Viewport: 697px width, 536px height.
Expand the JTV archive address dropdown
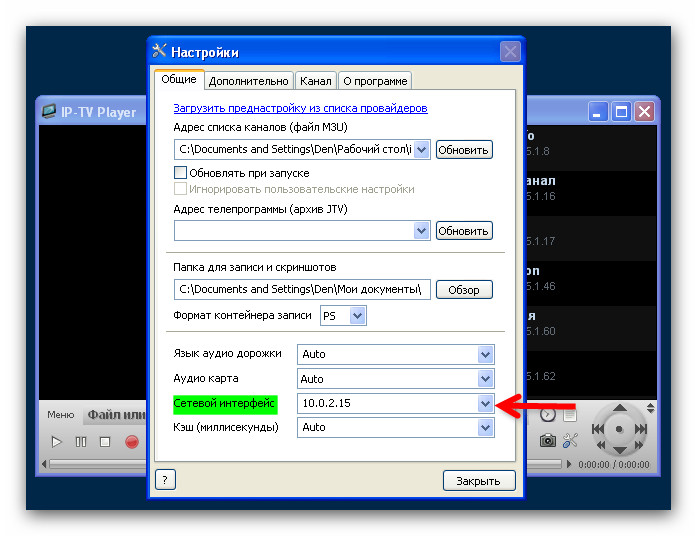pos(421,231)
